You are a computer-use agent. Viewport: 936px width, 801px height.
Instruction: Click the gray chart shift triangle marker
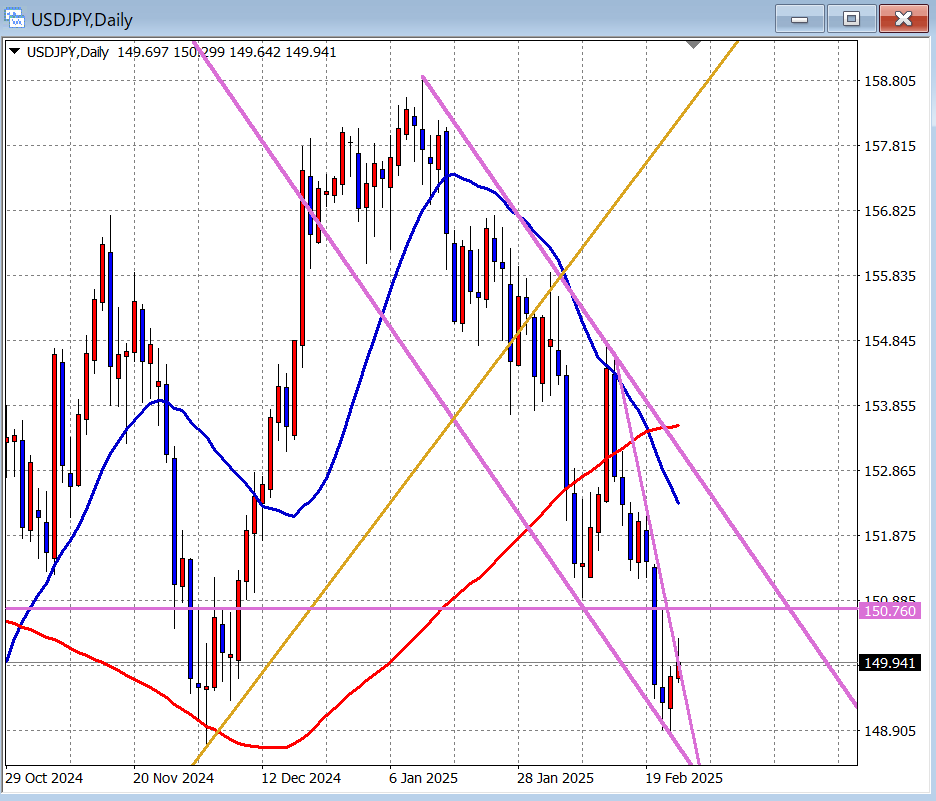click(x=695, y=44)
